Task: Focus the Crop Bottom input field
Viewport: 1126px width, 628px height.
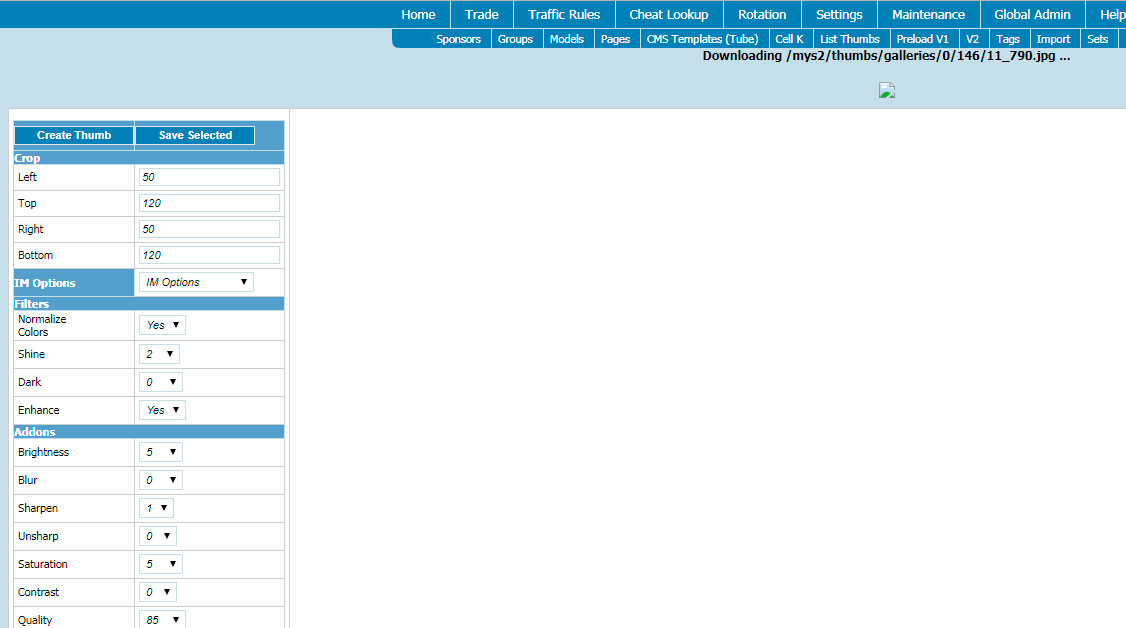Action: pyautogui.click(x=209, y=255)
